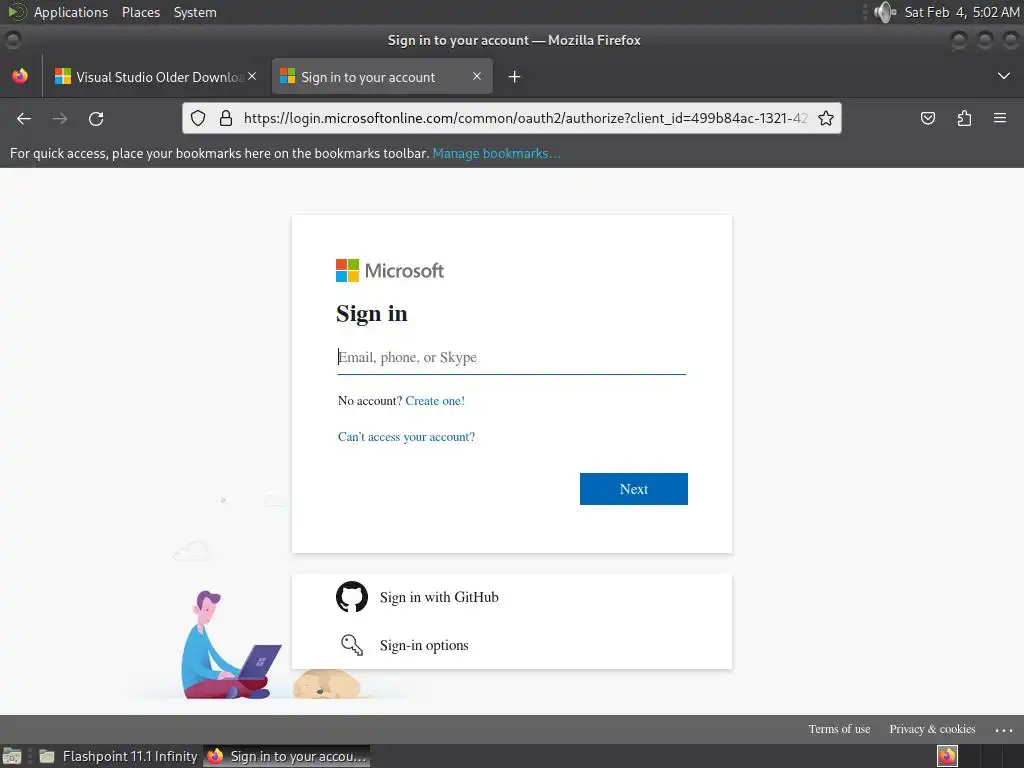Open the System menu
Image resolution: width=1024 pixels, height=768 pixels.
click(195, 12)
